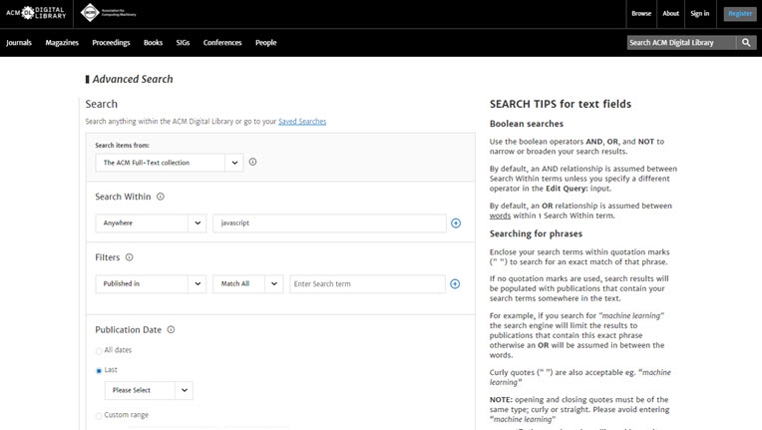Open the Proceedings menu
The width and height of the screenshot is (762, 430).
(x=111, y=43)
